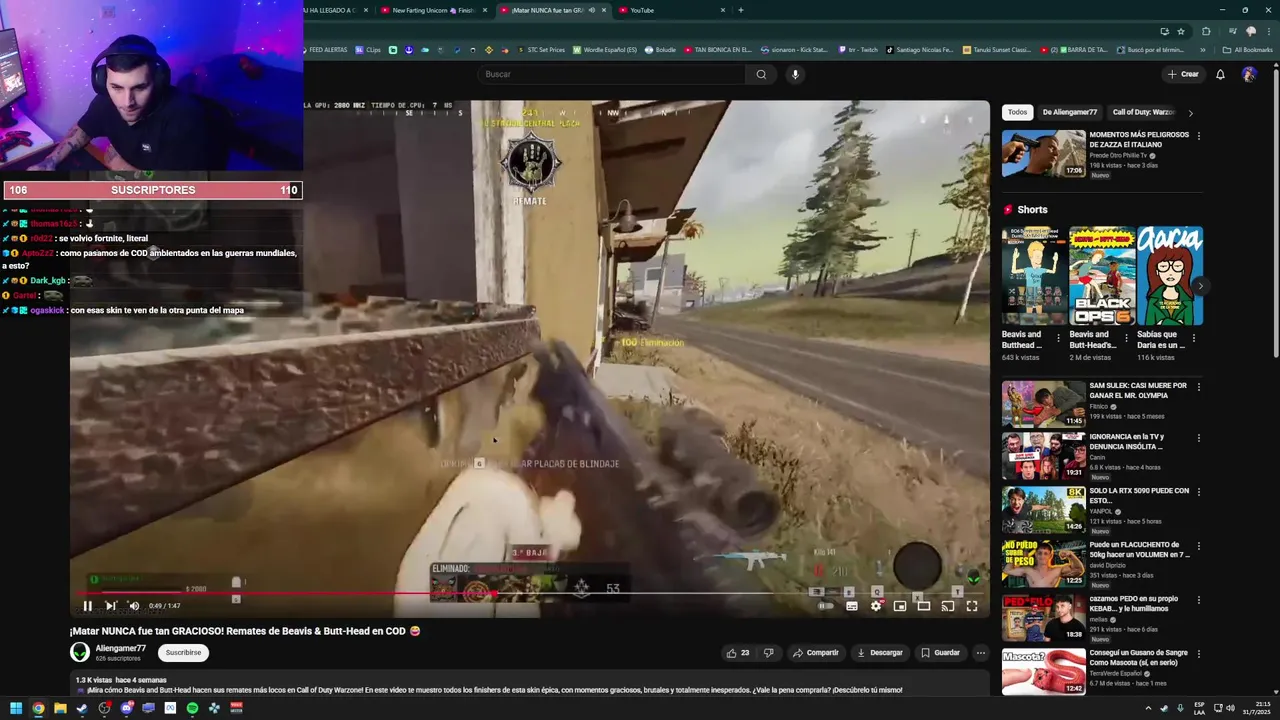
Task: Open OBS Studio from the taskbar
Action: pyautogui.click(x=104, y=708)
